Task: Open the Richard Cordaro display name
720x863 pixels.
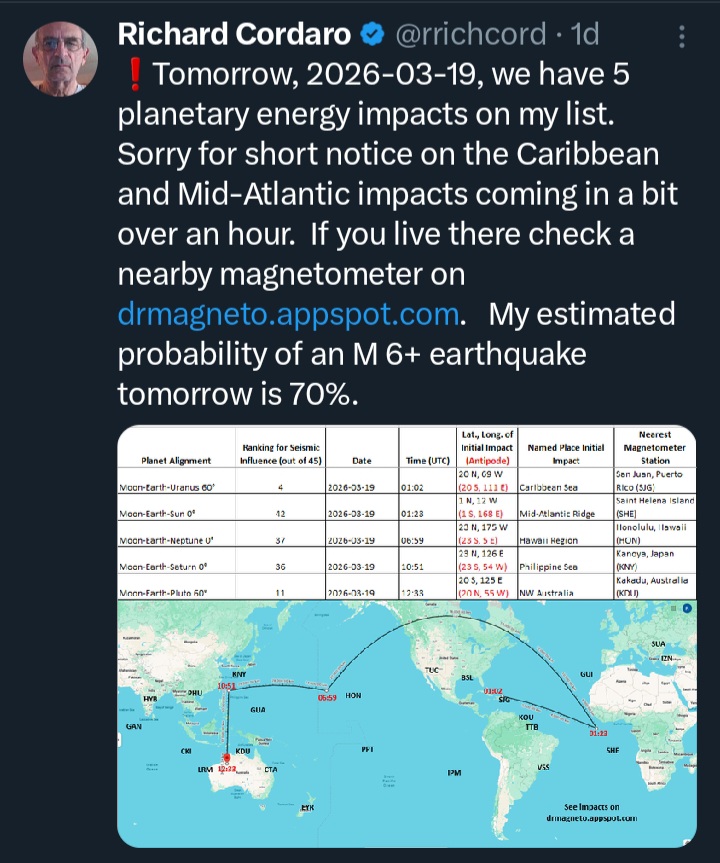Action: pyautogui.click(x=234, y=35)
